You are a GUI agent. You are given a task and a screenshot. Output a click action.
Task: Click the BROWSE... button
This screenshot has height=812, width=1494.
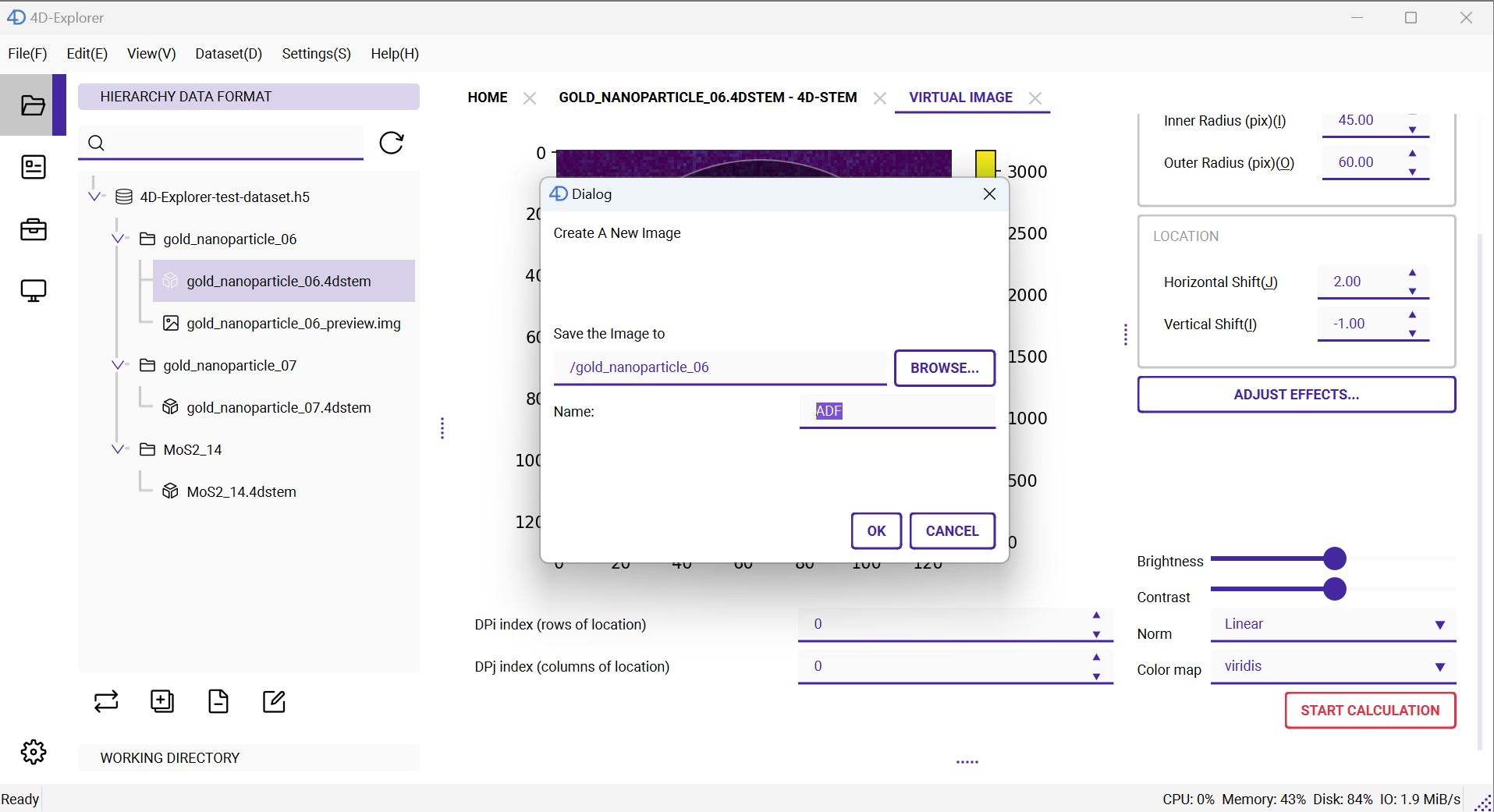coord(945,368)
